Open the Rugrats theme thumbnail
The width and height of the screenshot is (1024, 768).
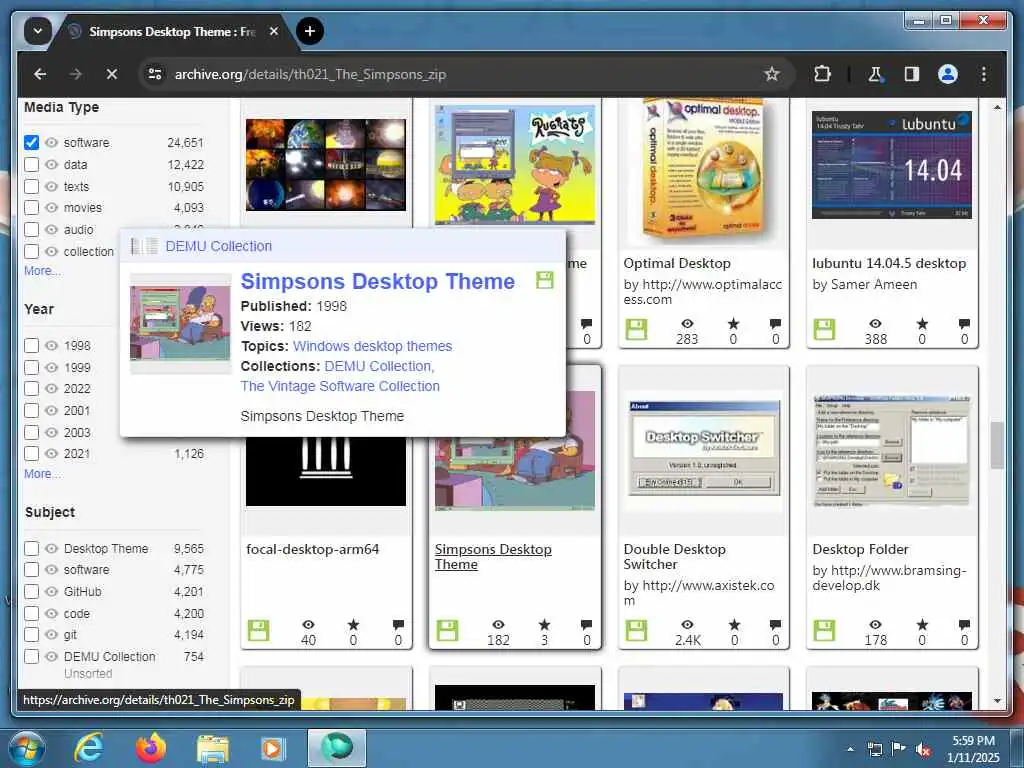(515, 163)
